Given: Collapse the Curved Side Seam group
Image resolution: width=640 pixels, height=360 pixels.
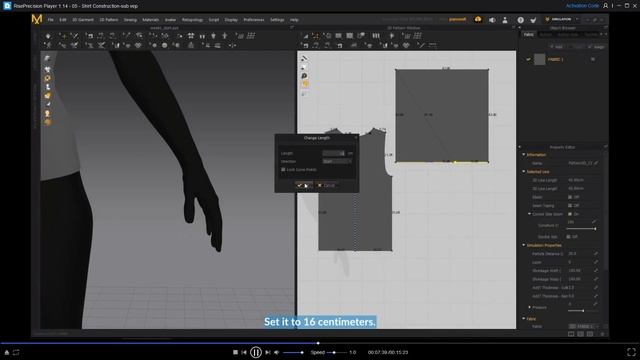Looking at the screenshot, I should click(529, 214).
